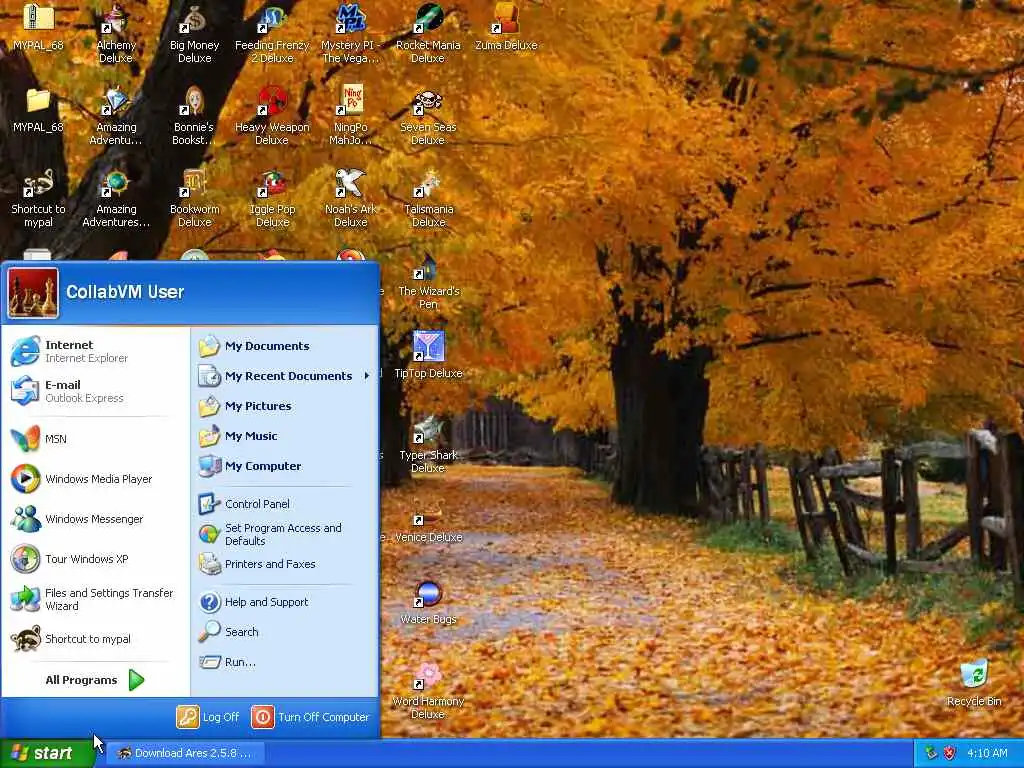The image size is (1024, 768).
Task: Select Amazing Adventu... diamond icon
Action: (116, 115)
